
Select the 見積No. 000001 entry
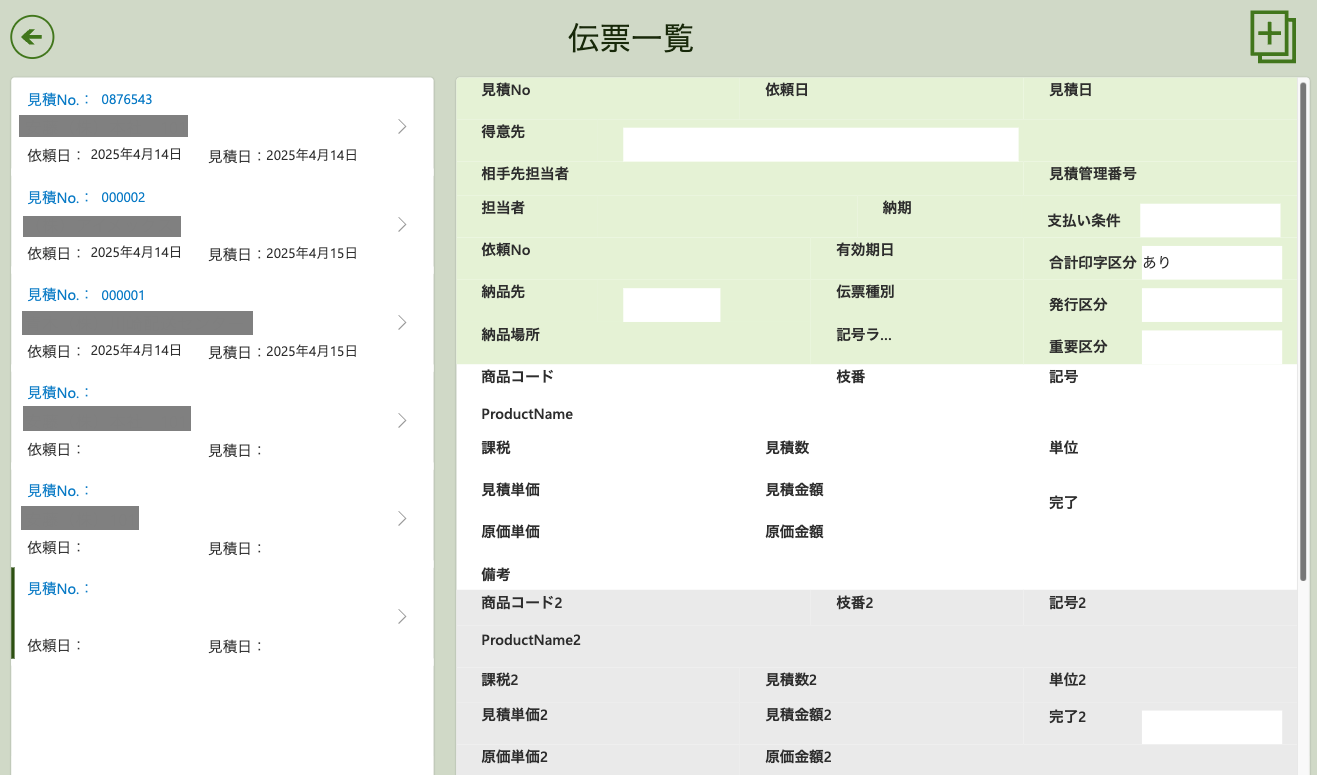pos(87,296)
